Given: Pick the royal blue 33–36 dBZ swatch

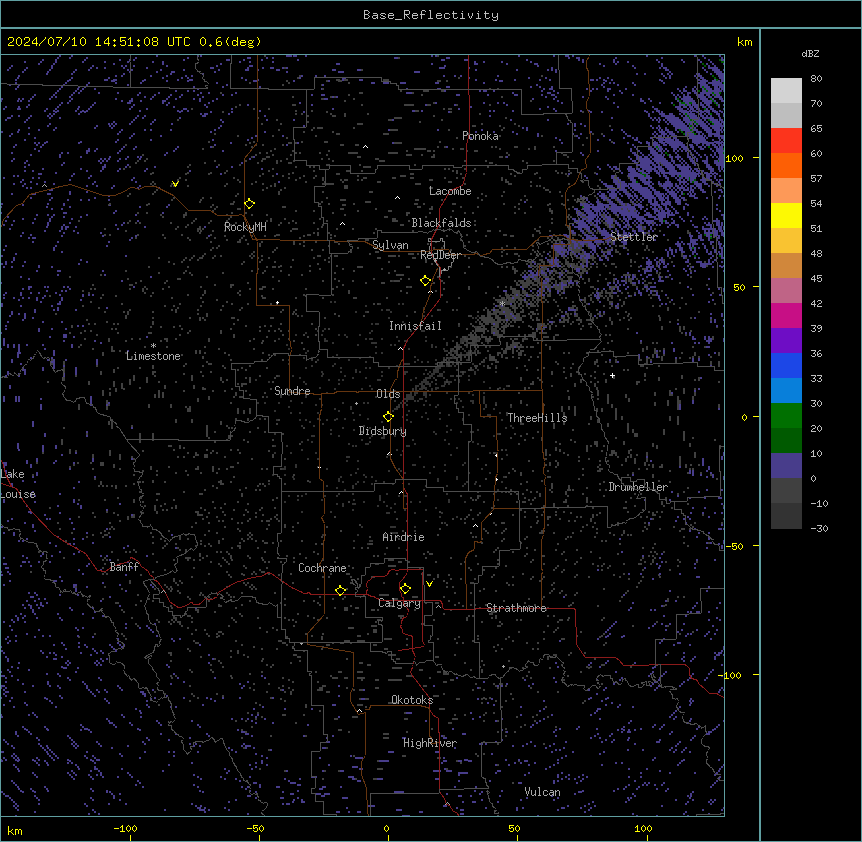Looking at the screenshot, I should coord(786,365).
